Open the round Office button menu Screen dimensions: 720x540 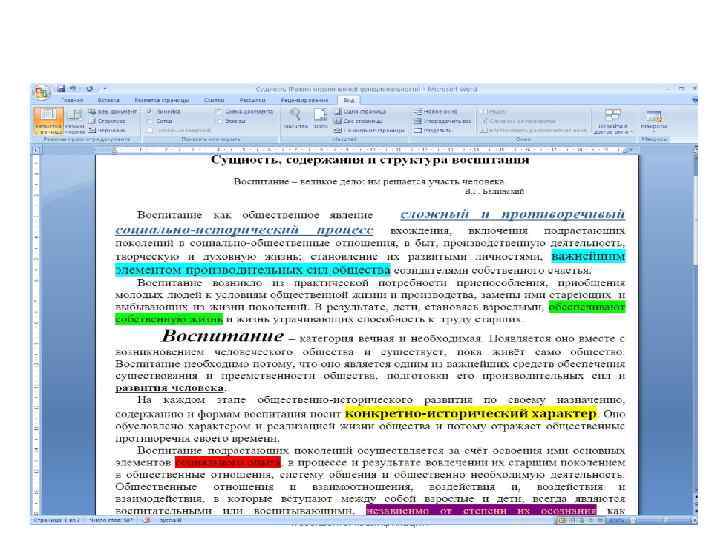[41, 92]
